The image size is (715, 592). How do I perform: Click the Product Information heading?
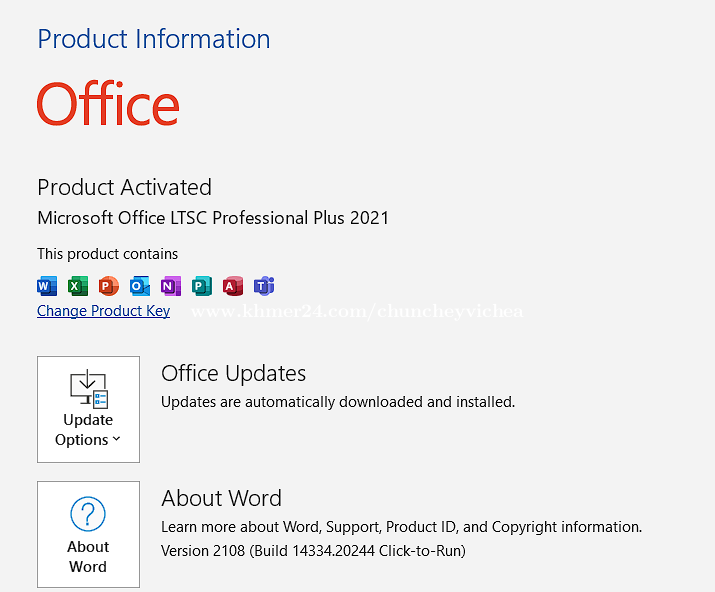[x=153, y=39]
